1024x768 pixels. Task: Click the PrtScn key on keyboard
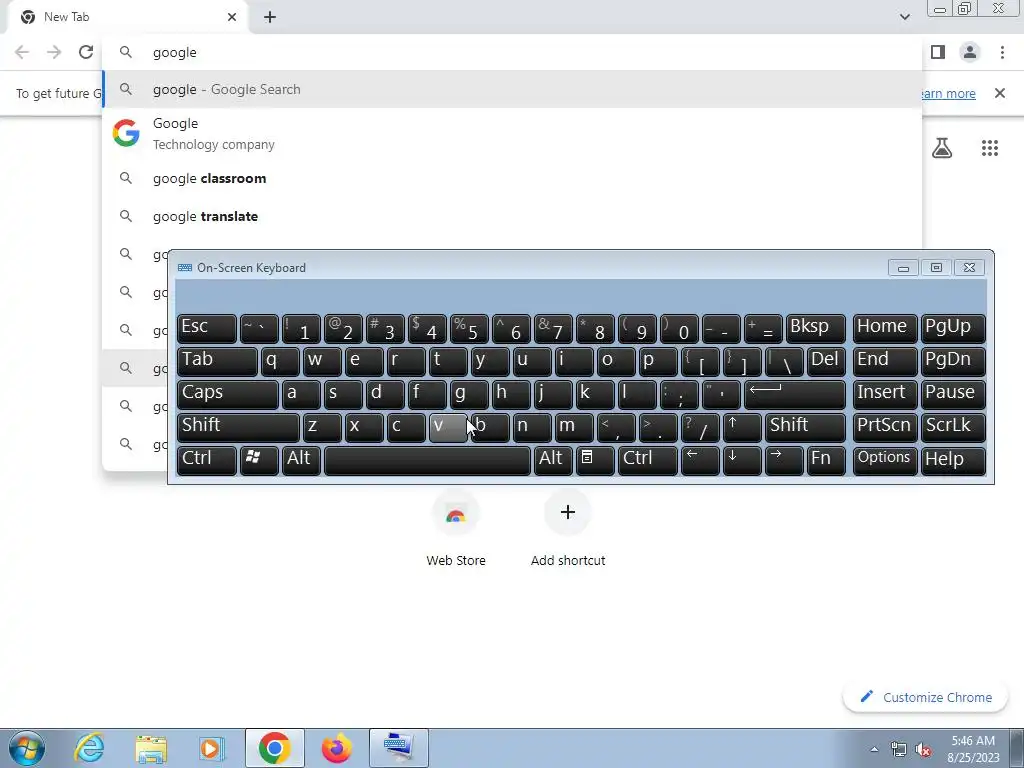pos(885,427)
